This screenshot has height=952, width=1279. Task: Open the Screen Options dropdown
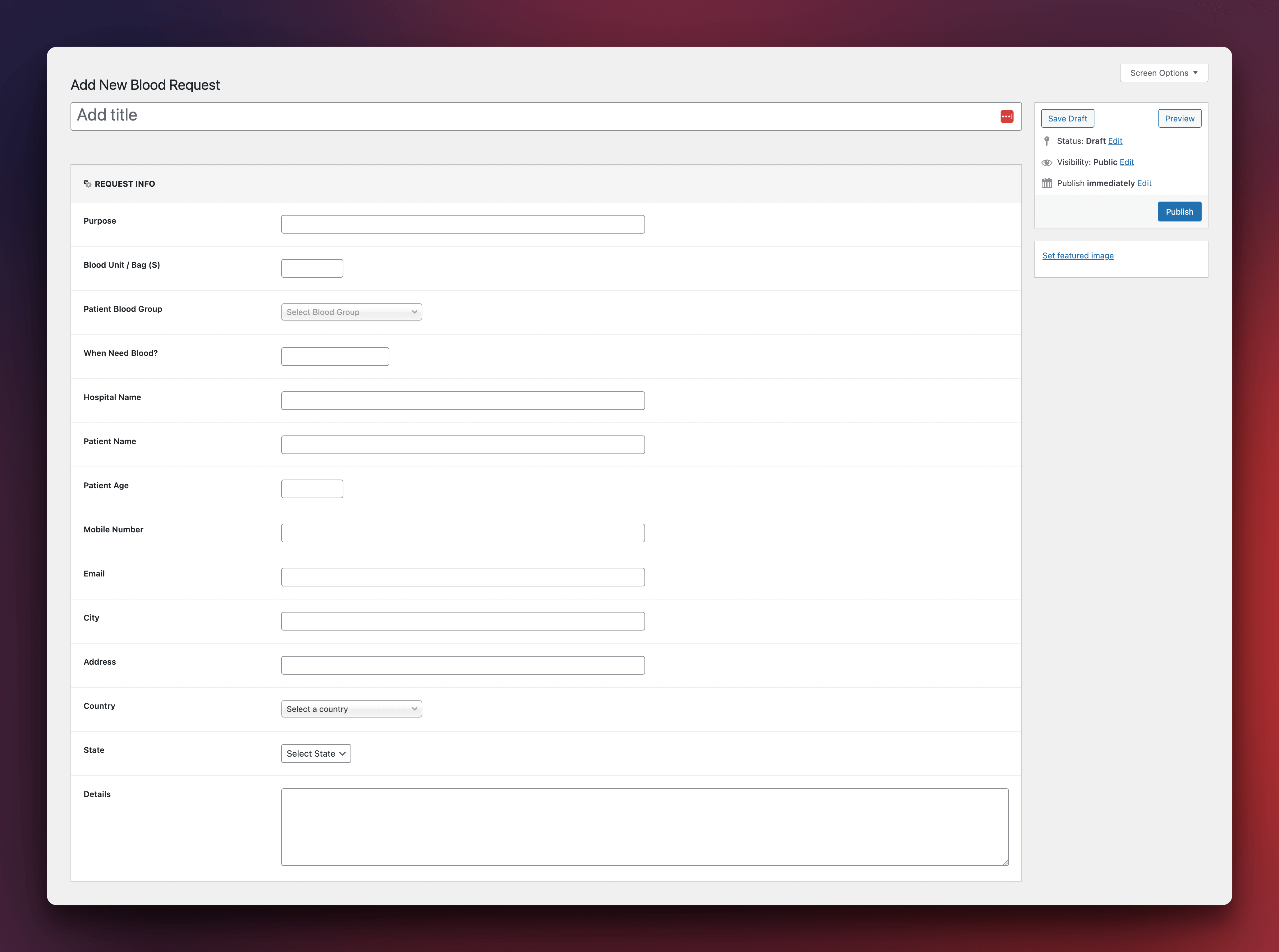coord(1164,73)
